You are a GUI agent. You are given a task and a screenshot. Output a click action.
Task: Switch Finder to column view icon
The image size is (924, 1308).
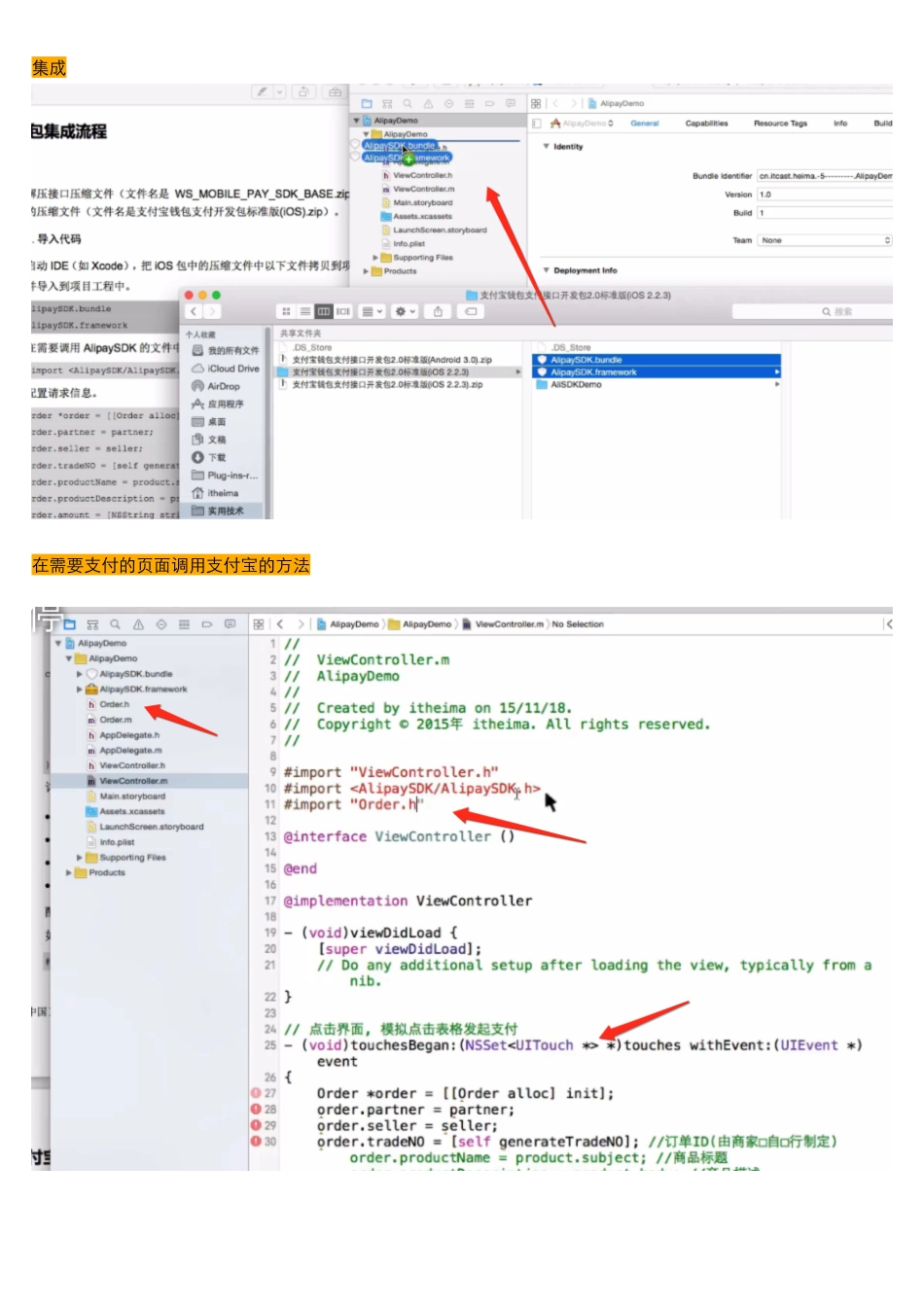pyautogui.click(x=324, y=311)
